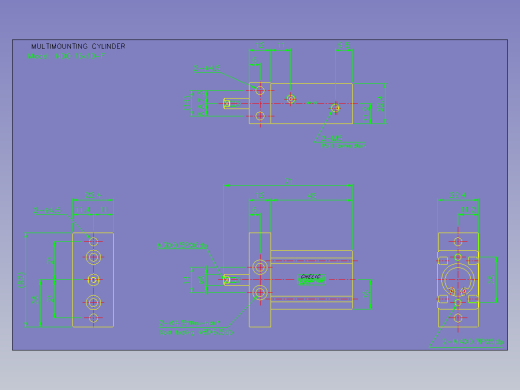Screen dimensions: 520x390
Task: Click the '11.4' dimension in left view
Action: [x=83, y=210]
